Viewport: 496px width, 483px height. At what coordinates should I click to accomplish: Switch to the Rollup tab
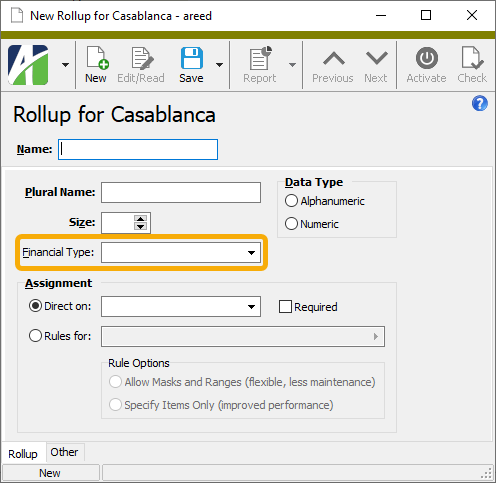pos(23,454)
